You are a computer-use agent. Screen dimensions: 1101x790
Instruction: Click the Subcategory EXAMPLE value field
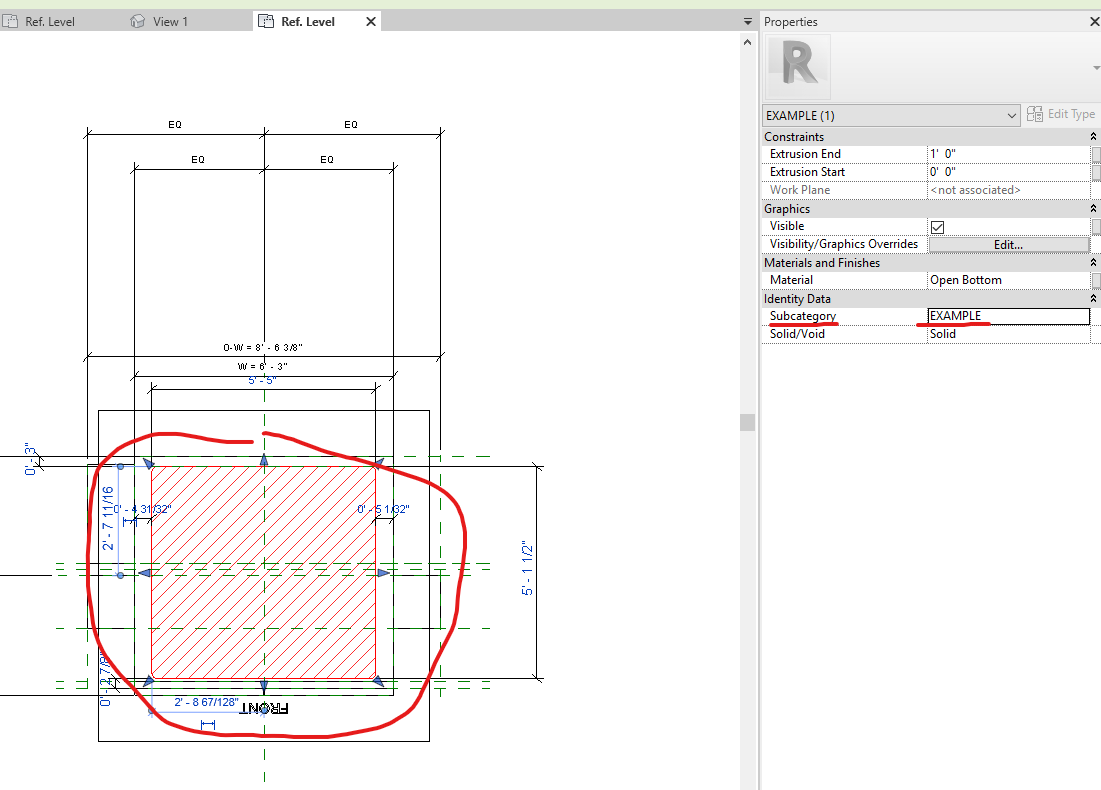[x=1008, y=316]
